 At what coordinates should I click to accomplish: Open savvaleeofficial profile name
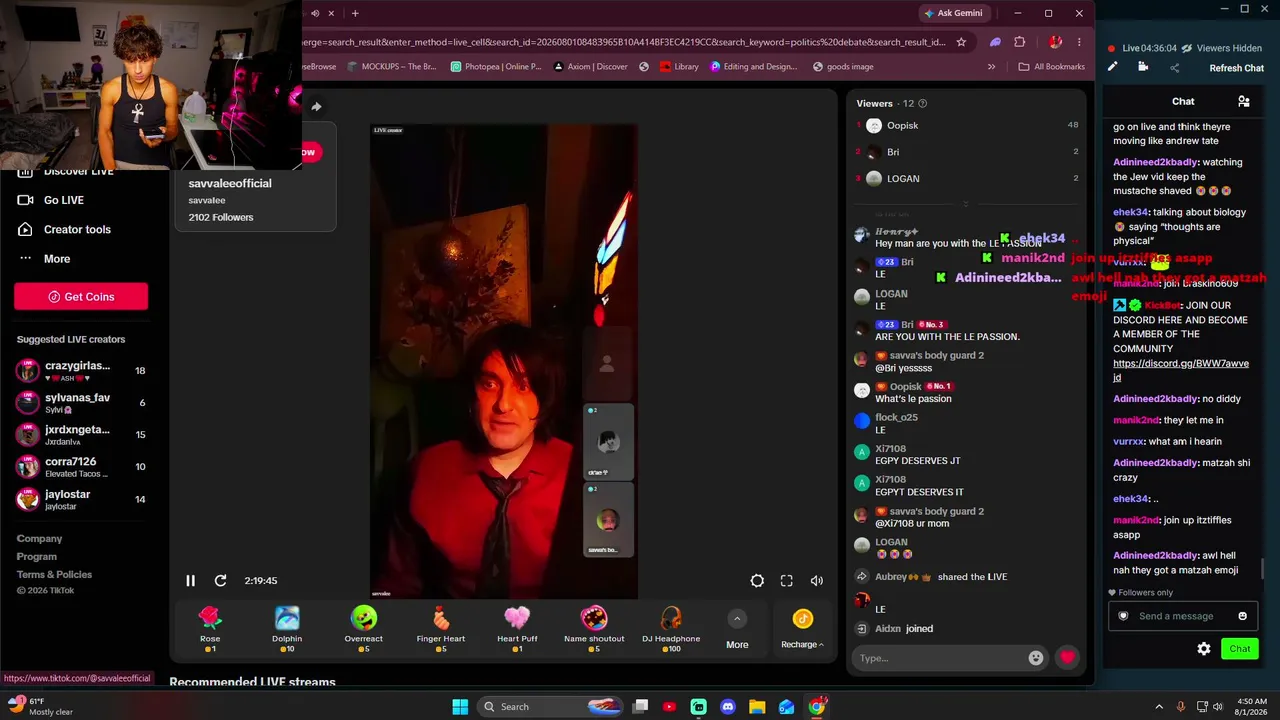click(x=230, y=184)
